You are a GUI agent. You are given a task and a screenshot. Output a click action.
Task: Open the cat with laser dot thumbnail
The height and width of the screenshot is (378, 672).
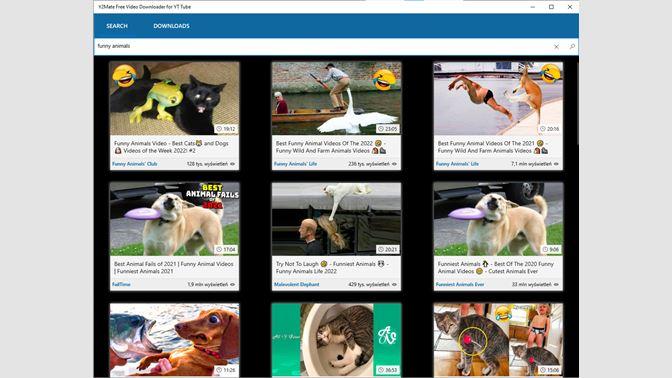point(498,340)
